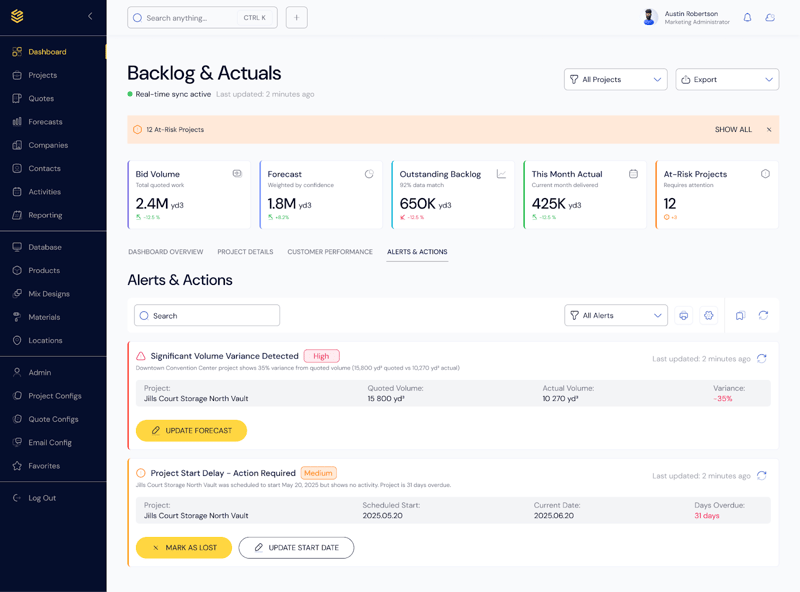Image resolution: width=800 pixels, height=592 pixels.
Task: Click the cloud sync icon in header
Action: tap(770, 18)
